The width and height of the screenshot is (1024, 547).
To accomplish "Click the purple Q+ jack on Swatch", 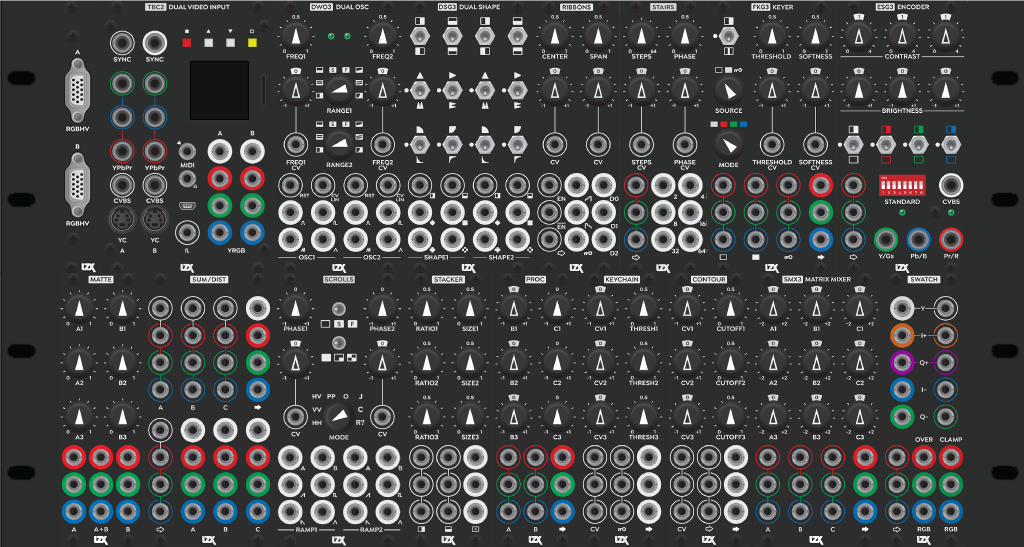I will click(x=902, y=362).
